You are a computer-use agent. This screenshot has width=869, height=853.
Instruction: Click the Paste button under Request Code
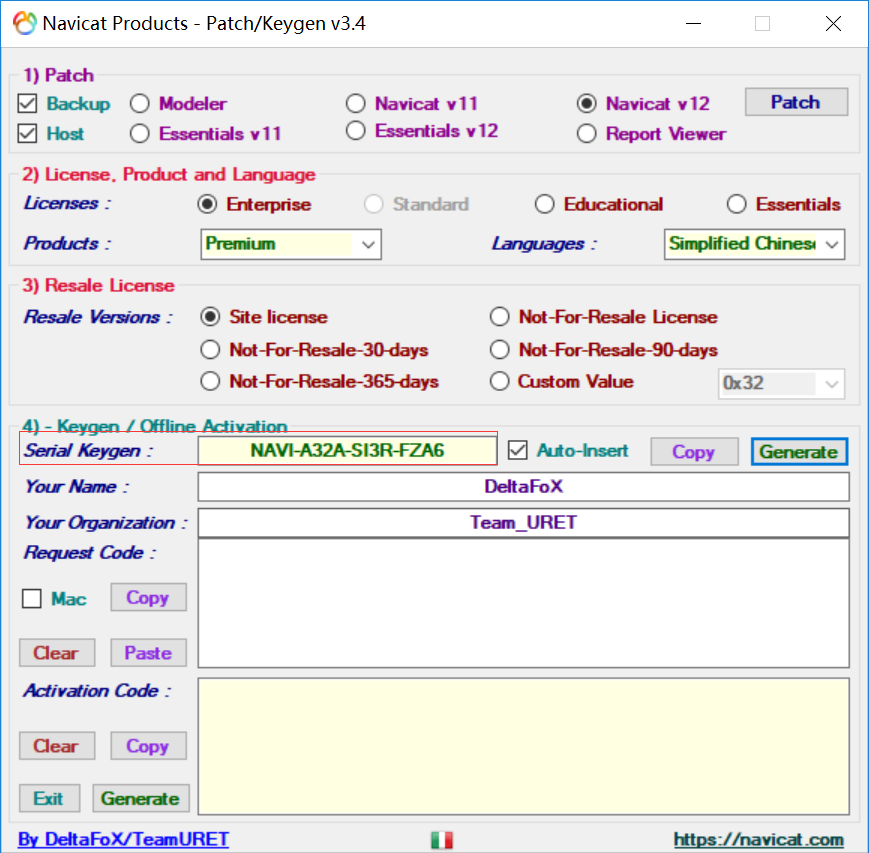pyautogui.click(x=148, y=653)
